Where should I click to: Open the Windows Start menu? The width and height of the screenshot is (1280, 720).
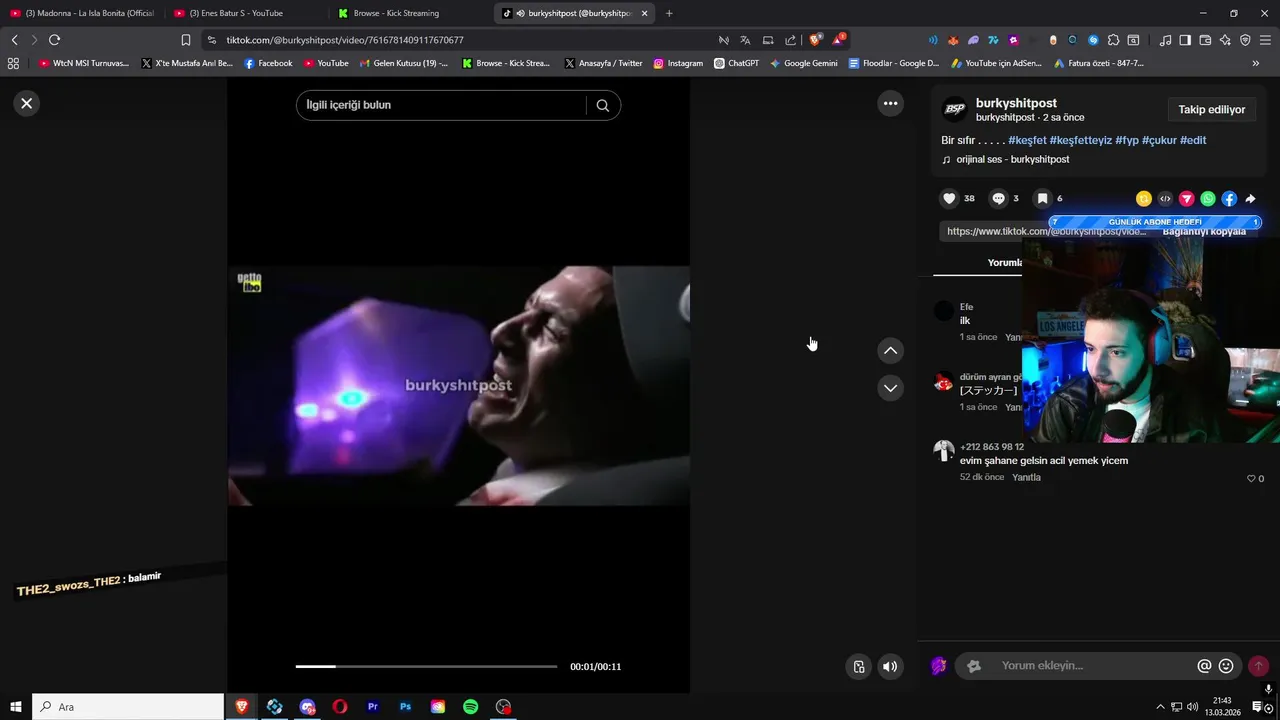(x=16, y=707)
